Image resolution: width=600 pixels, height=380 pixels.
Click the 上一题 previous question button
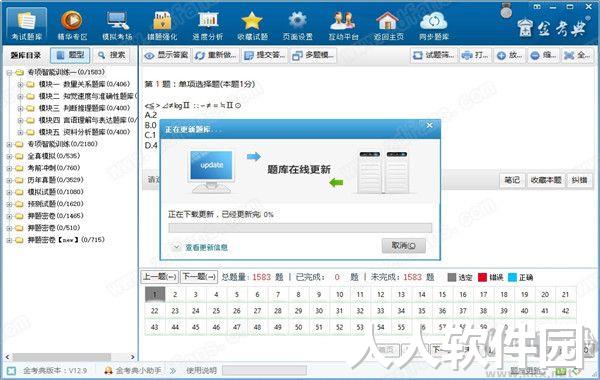tap(160, 276)
